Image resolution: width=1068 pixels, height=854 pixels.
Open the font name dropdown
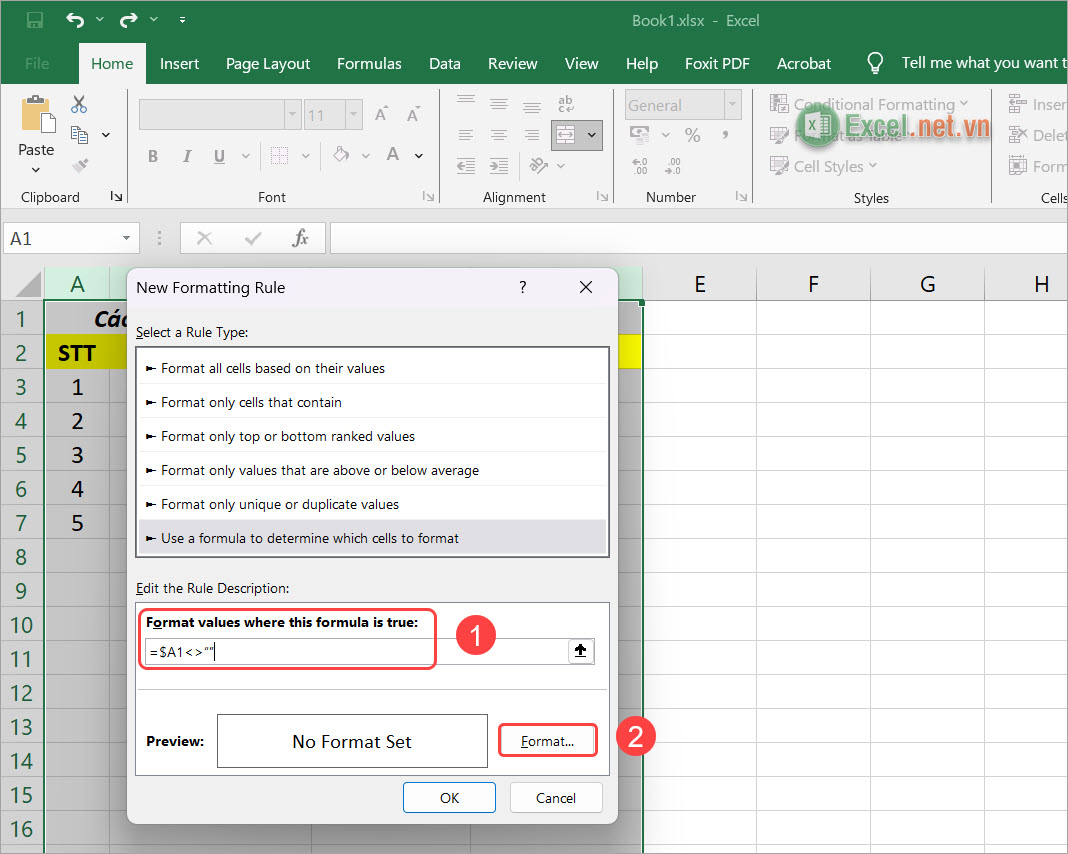pos(293,114)
